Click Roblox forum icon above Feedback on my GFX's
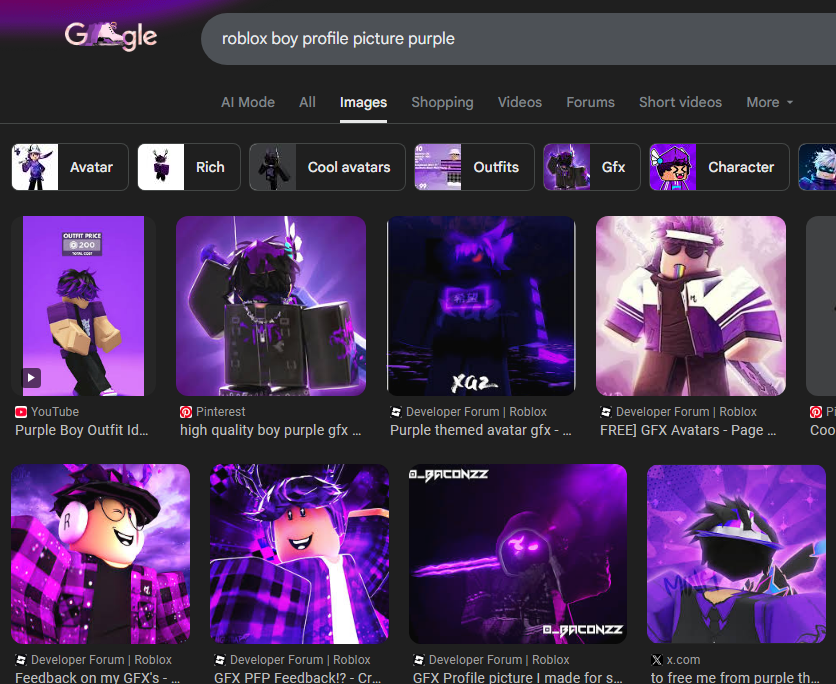 pos(21,659)
